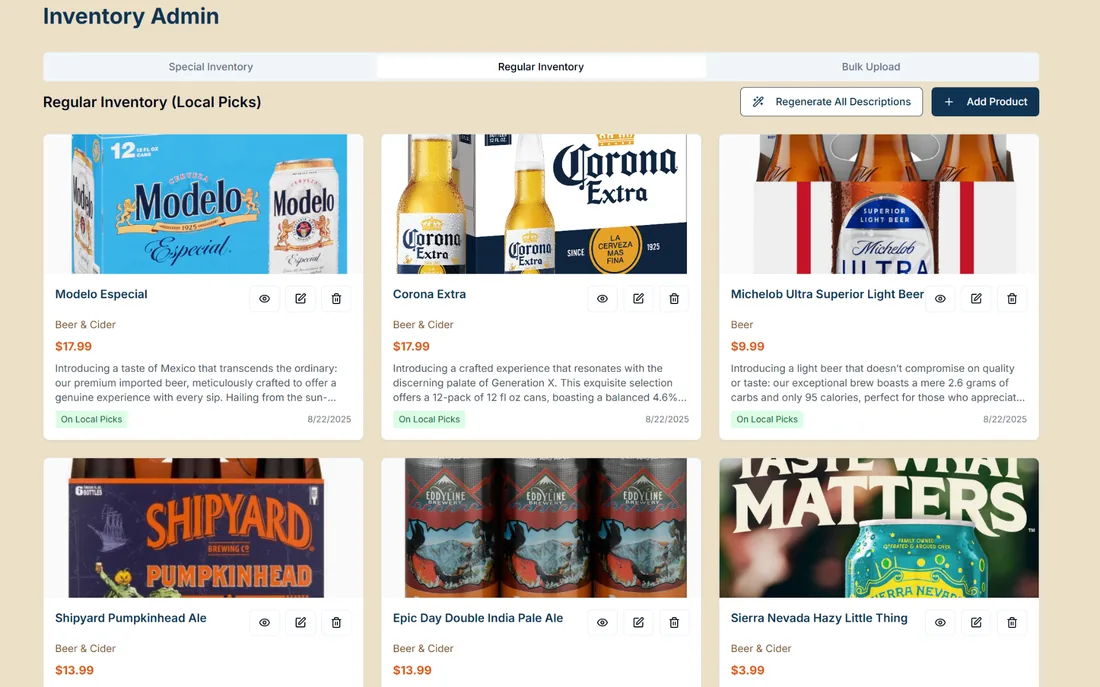This screenshot has width=1100, height=687.
Task: Click the Modelo Especial description text
Action: pyautogui.click(x=196, y=383)
